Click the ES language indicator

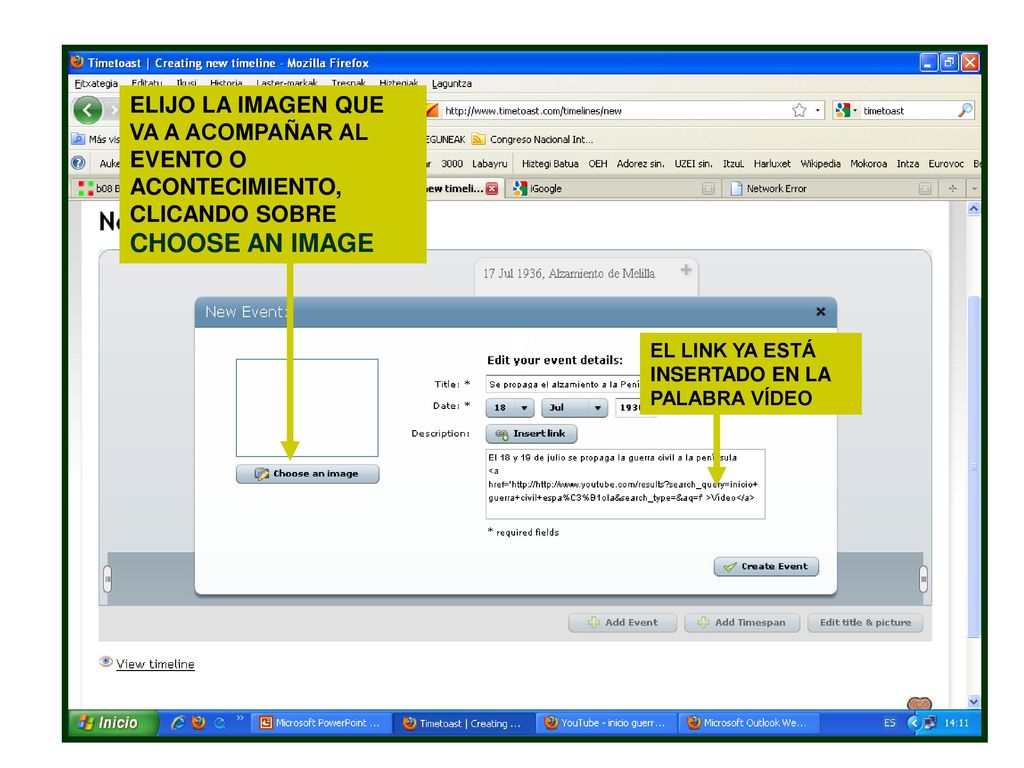coord(889,723)
